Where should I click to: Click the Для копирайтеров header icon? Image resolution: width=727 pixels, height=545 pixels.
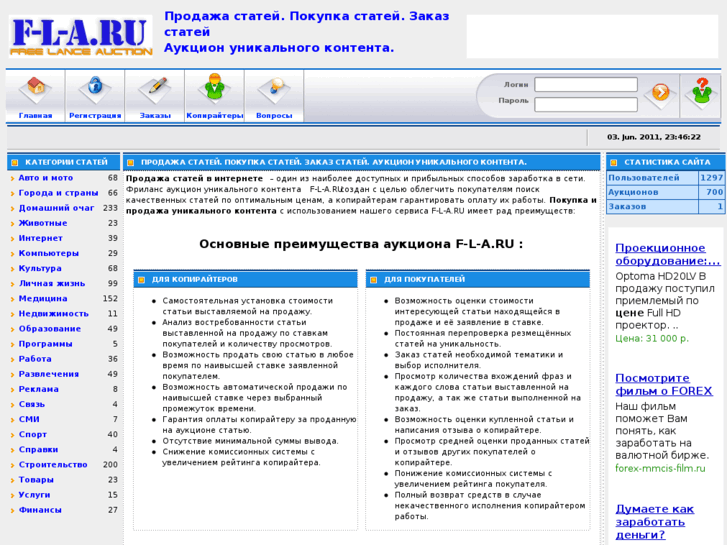(141, 280)
